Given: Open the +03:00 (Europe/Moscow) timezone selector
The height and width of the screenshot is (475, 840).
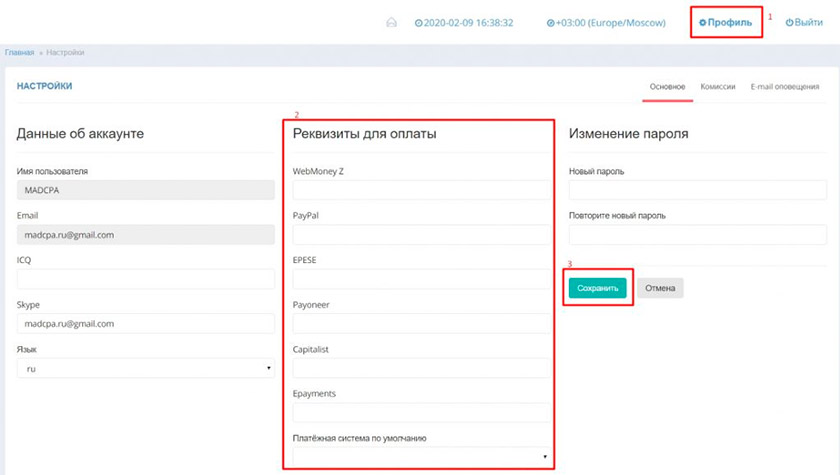Looking at the screenshot, I should [x=606, y=23].
